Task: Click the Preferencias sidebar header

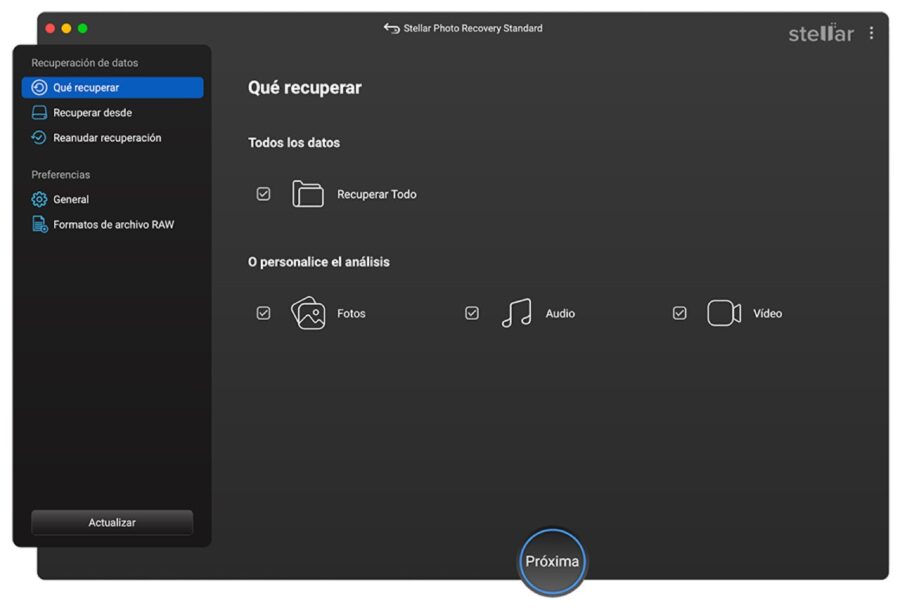Action: (x=60, y=174)
